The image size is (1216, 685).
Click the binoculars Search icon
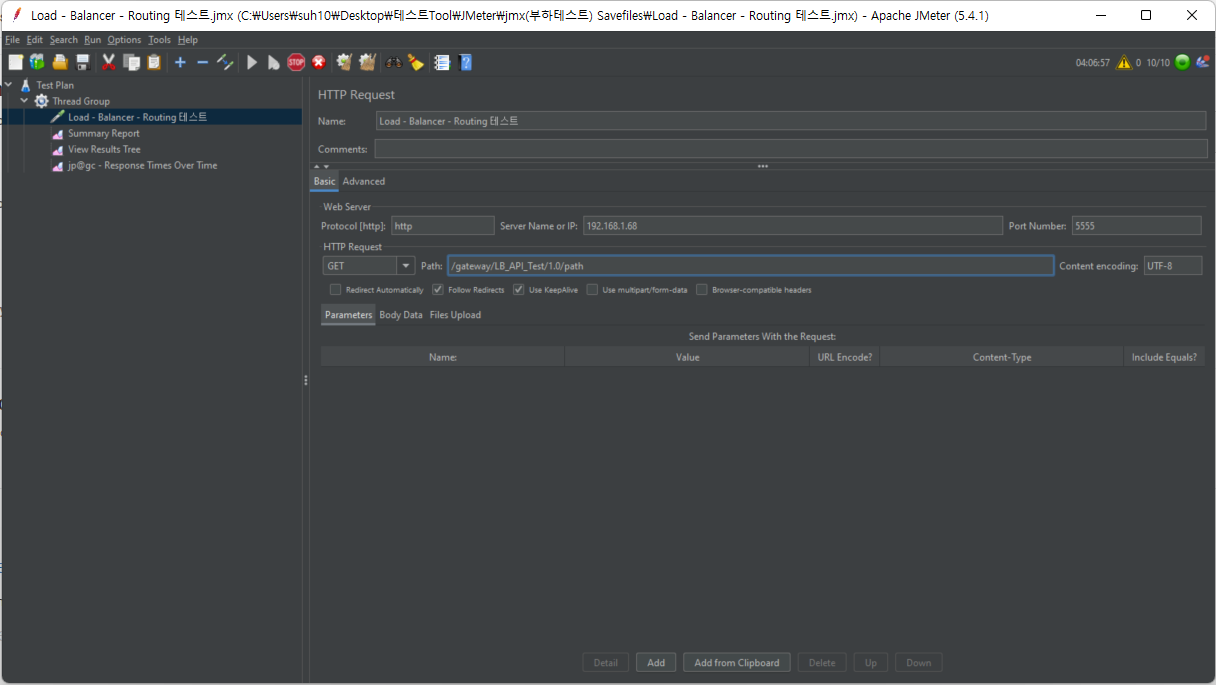point(393,62)
